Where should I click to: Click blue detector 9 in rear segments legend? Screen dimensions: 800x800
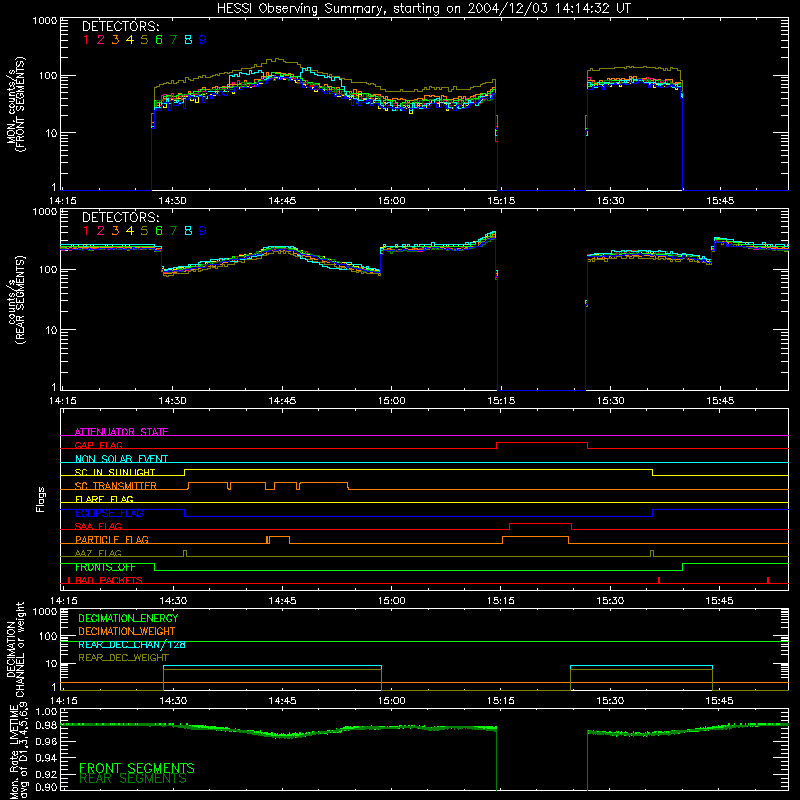coord(203,231)
